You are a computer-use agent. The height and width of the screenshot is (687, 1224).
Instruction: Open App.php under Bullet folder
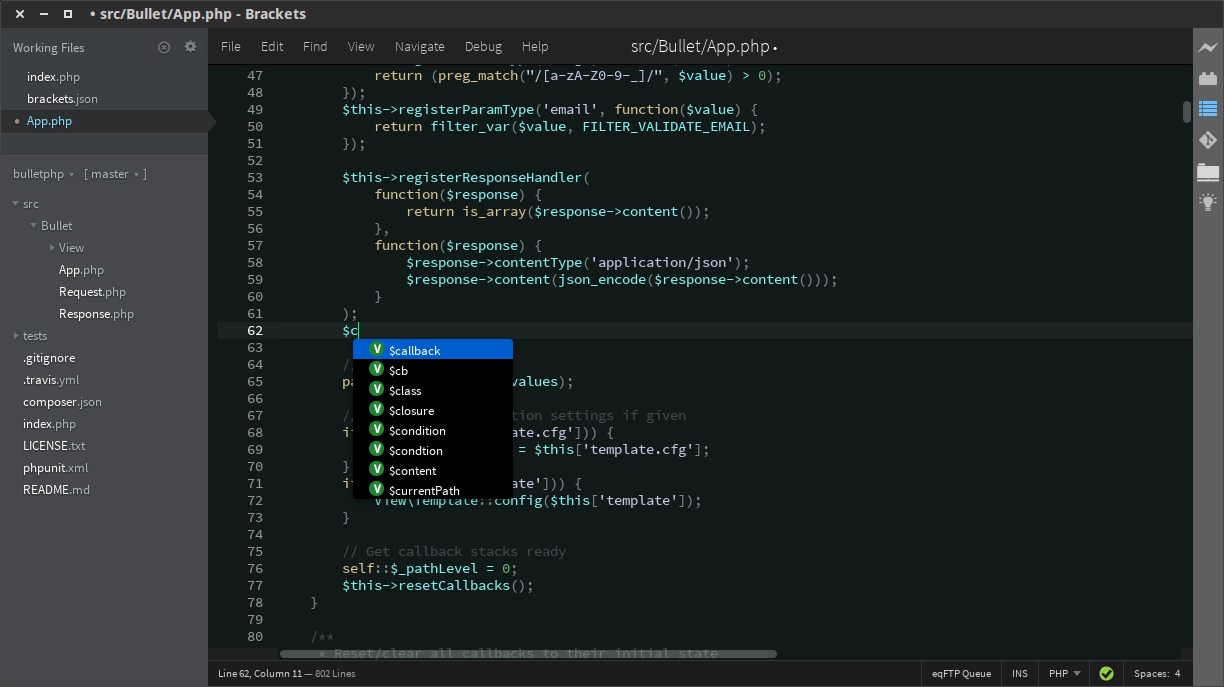pyautogui.click(x=81, y=270)
